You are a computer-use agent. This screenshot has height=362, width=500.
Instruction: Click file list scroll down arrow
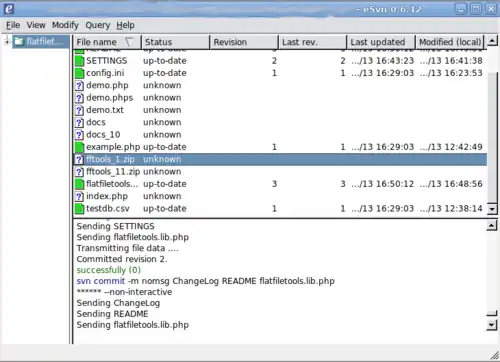click(x=492, y=209)
